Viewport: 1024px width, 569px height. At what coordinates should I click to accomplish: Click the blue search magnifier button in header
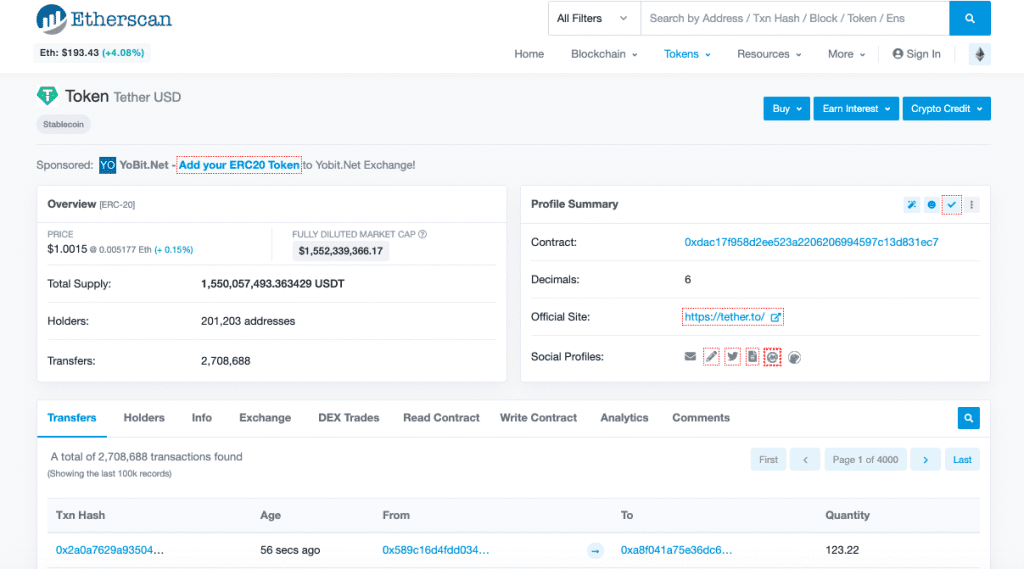pyautogui.click(x=970, y=18)
